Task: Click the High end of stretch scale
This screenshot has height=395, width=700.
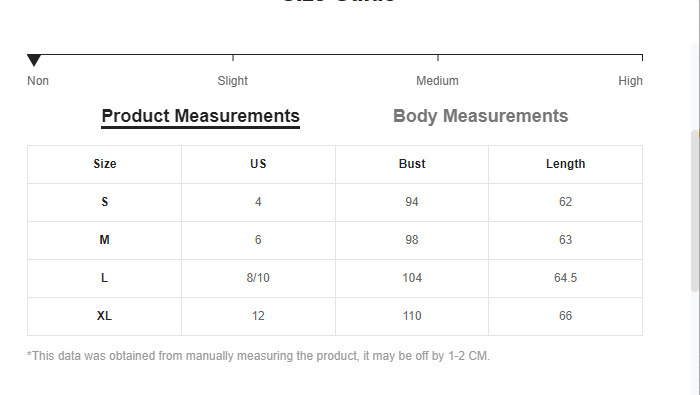Action: pos(630,81)
